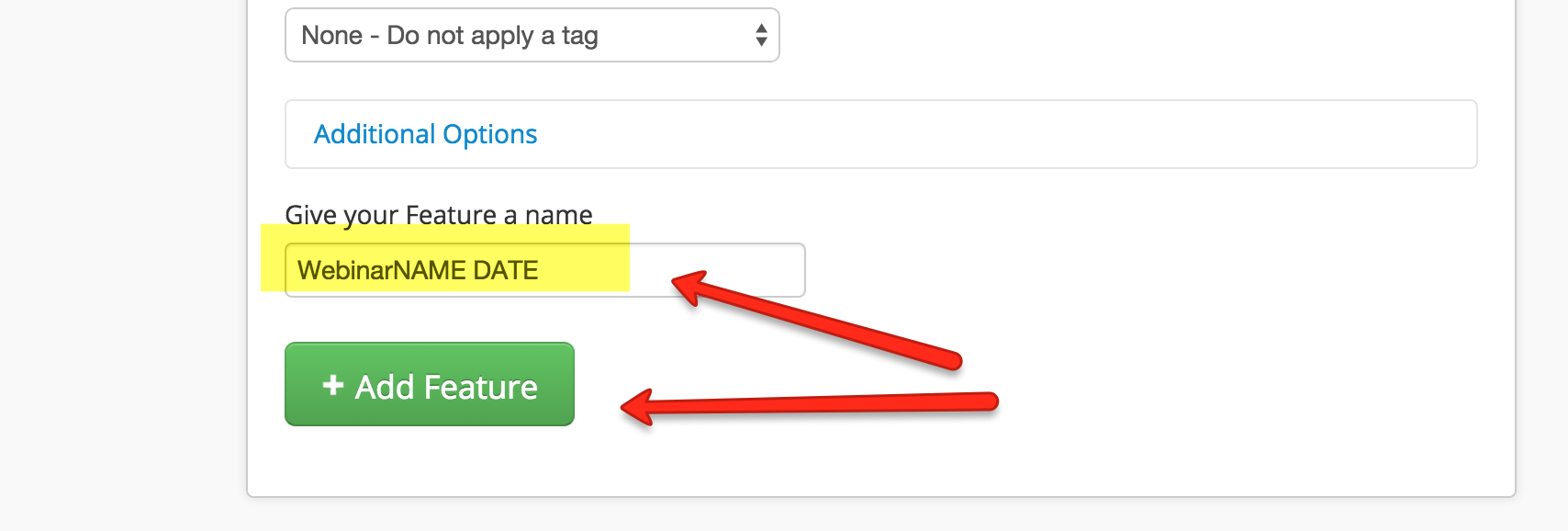Screen dimensions: 1568x531
Task: Click empty right end of Feature name field
Action: click(x=734, y=270)
